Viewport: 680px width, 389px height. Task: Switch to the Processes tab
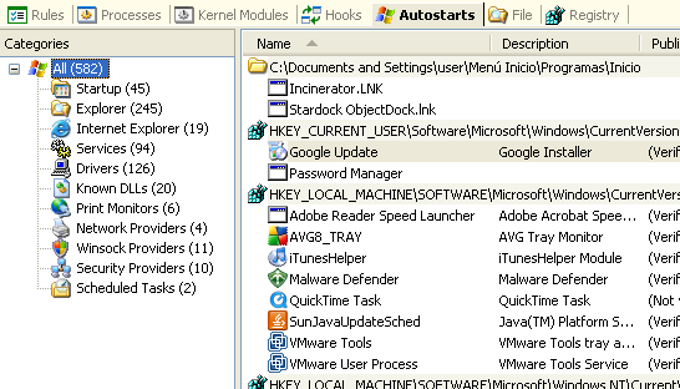pos(119,15)
